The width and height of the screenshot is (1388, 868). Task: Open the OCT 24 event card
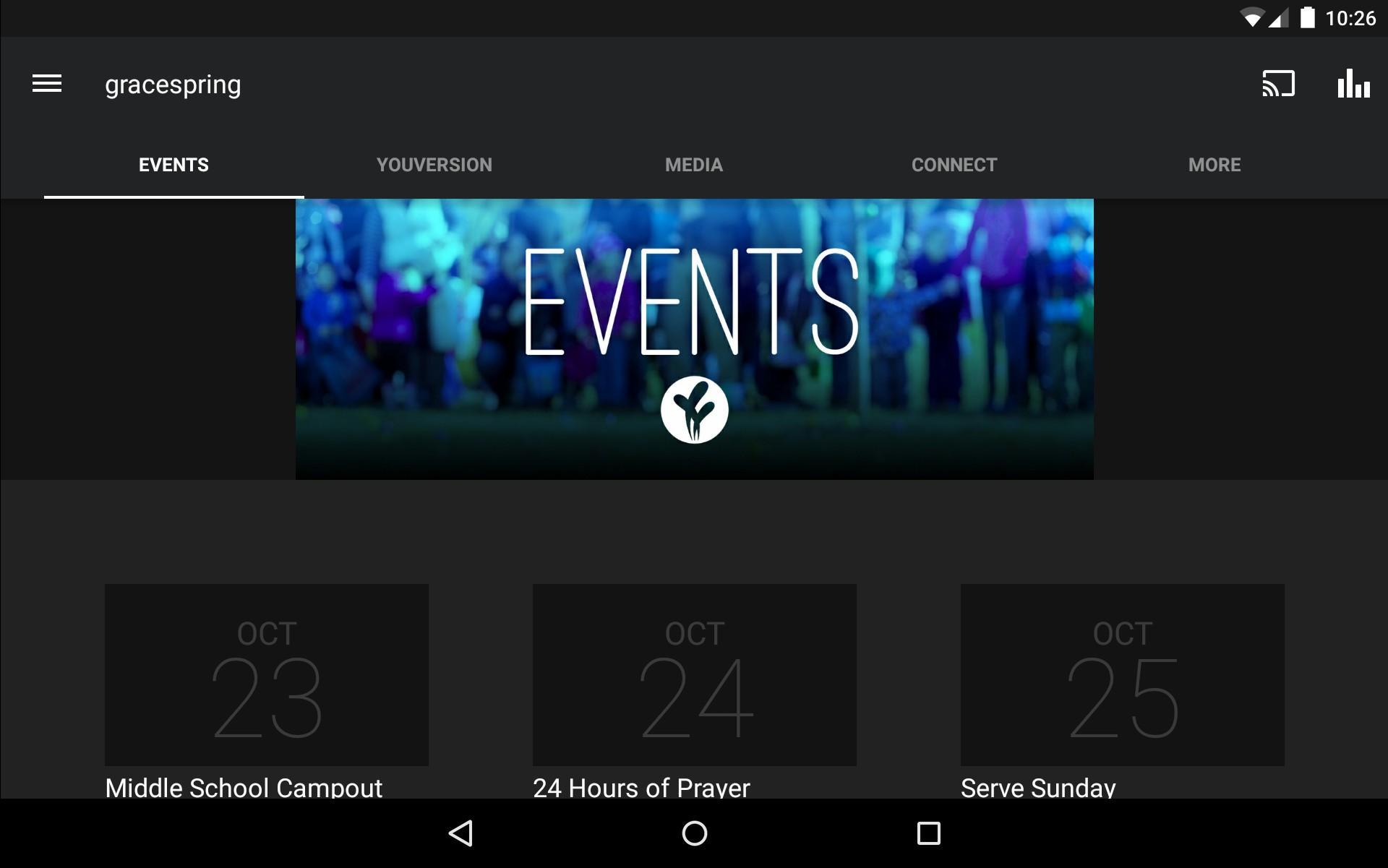[x=695, y=675]
